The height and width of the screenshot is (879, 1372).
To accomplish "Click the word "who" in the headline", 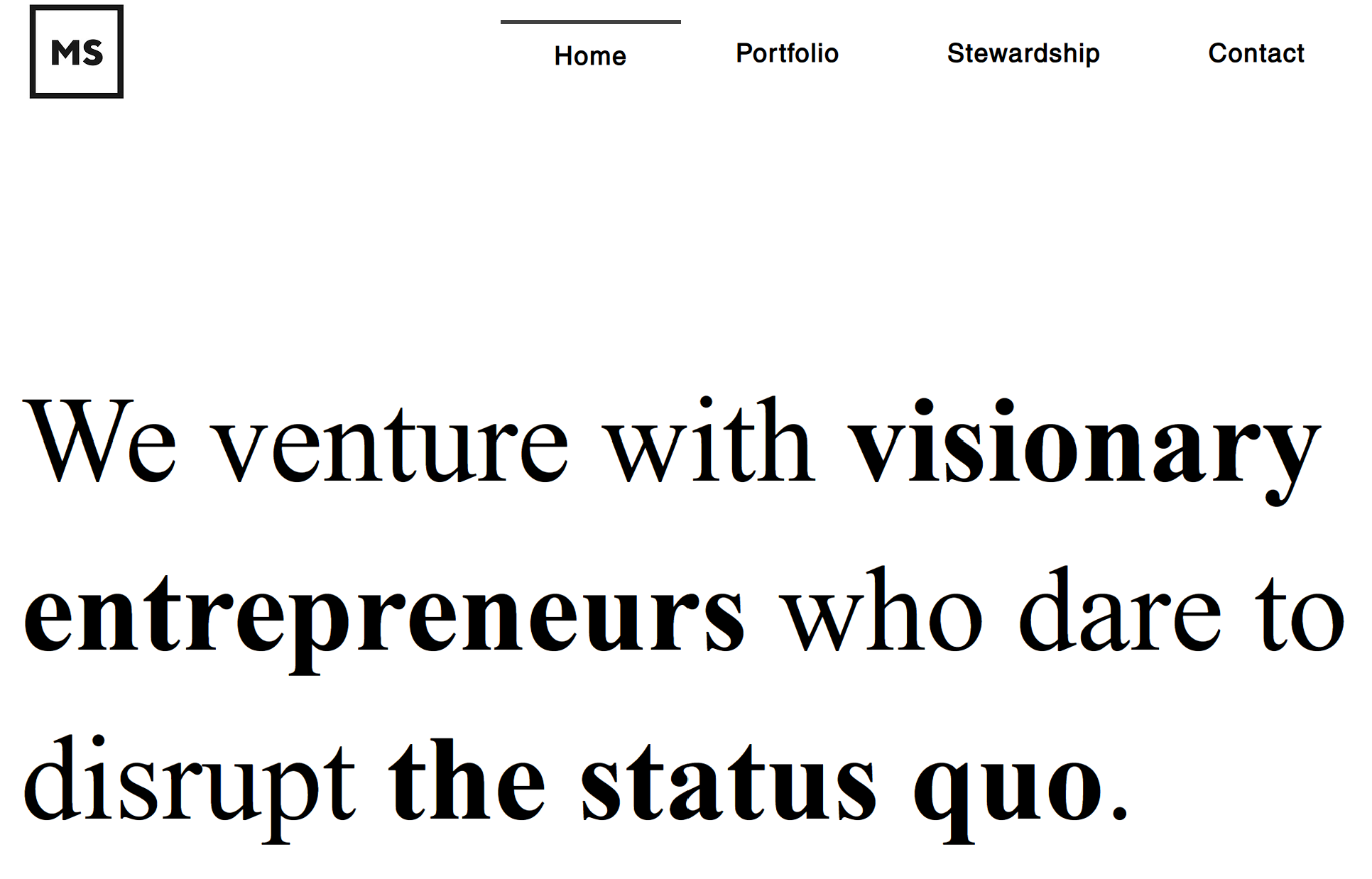I will pyautogui.click(x=881, y=612).
